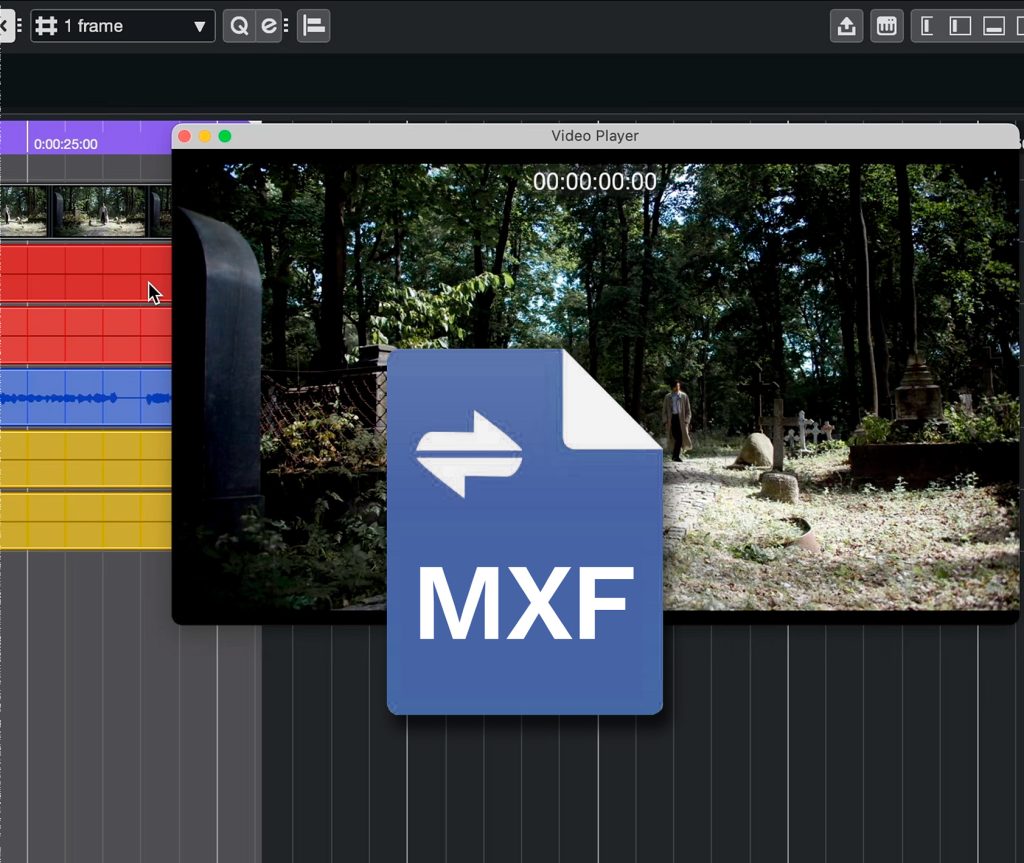
Task: Click the partially visible rightmost layout icon
Action: click(x=1019, y=27)
